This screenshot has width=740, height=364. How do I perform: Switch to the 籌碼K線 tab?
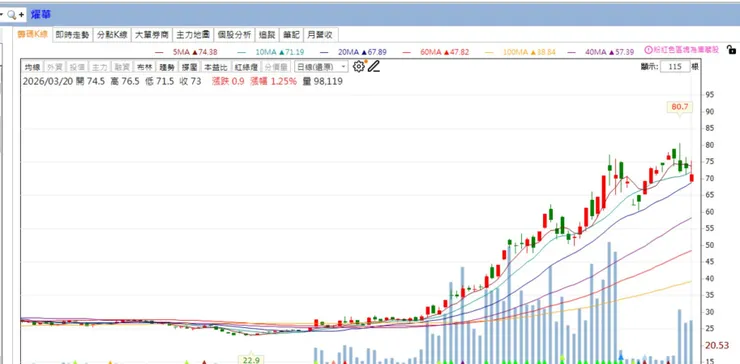pyautogui.click(x=33, y=34)
